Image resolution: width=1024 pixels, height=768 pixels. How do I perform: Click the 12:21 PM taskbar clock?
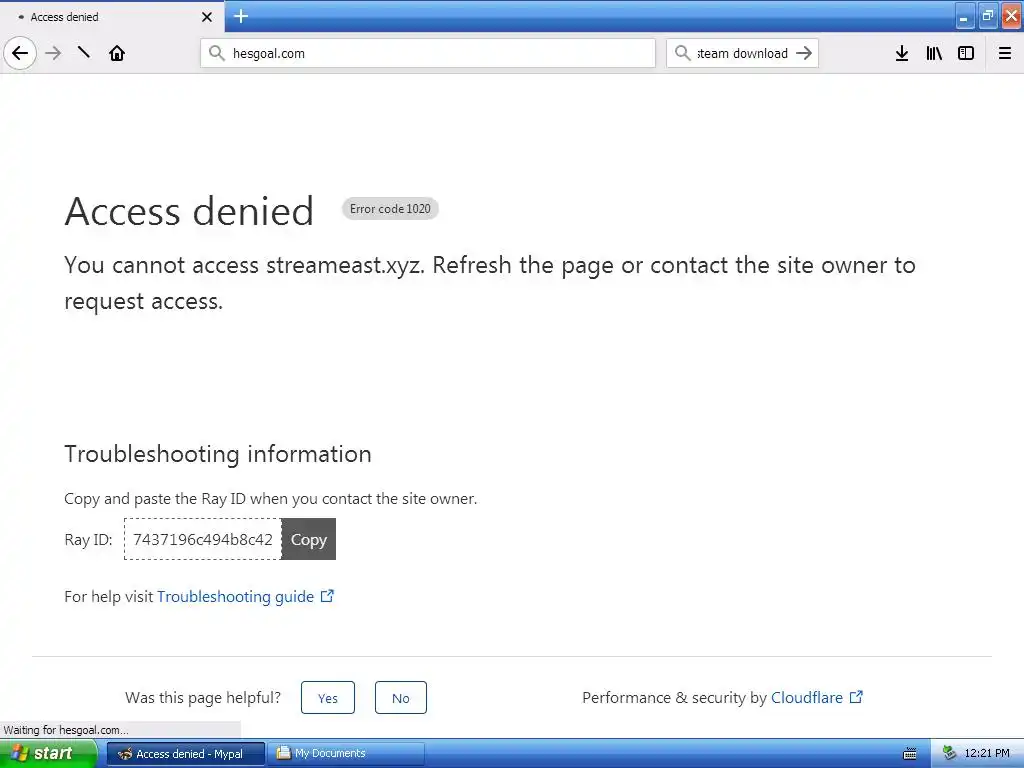click(x=987, y=754)
